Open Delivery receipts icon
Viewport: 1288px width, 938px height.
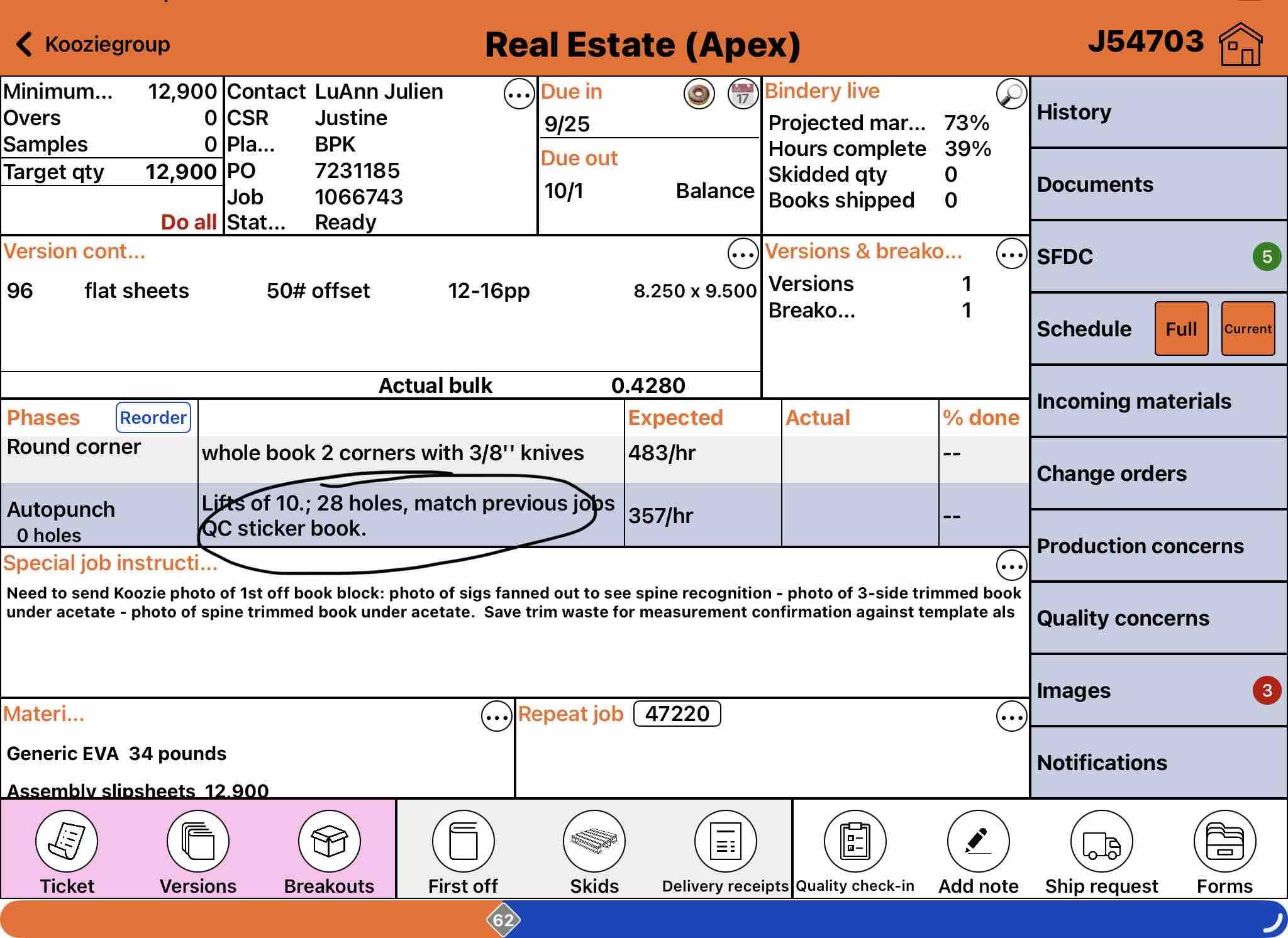click(725, 841)
